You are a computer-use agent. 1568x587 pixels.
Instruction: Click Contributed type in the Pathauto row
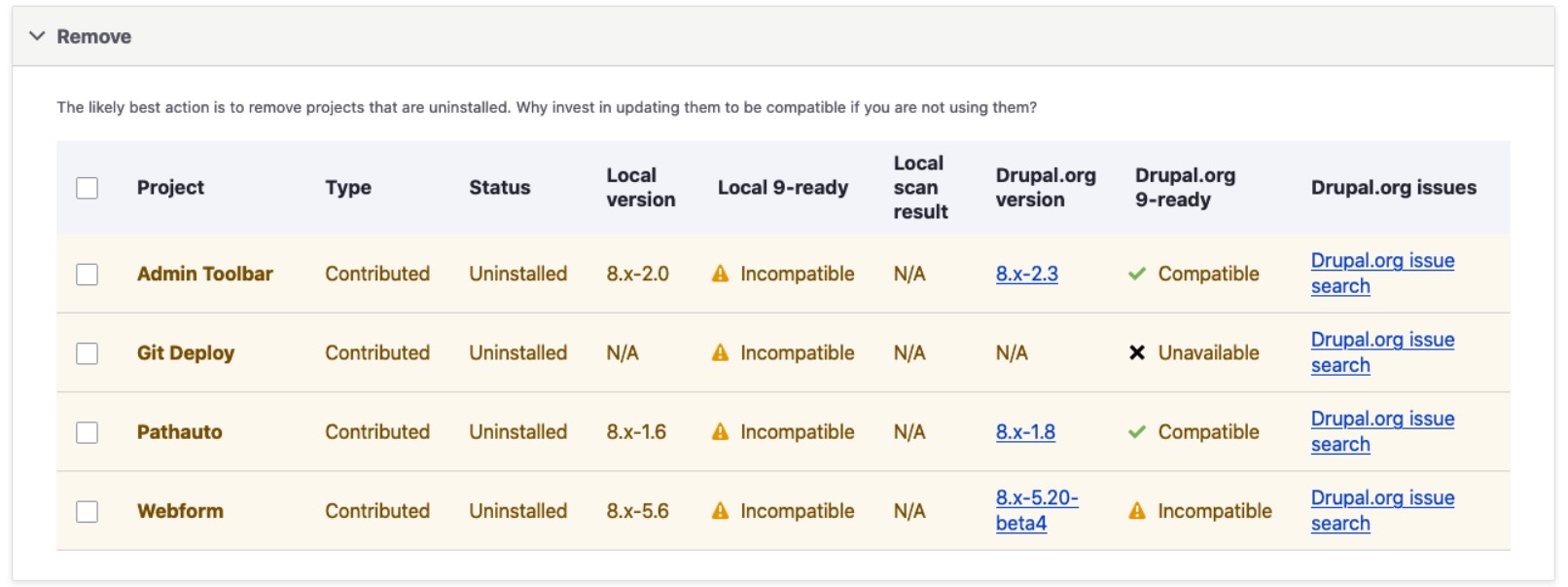(377, 431)
